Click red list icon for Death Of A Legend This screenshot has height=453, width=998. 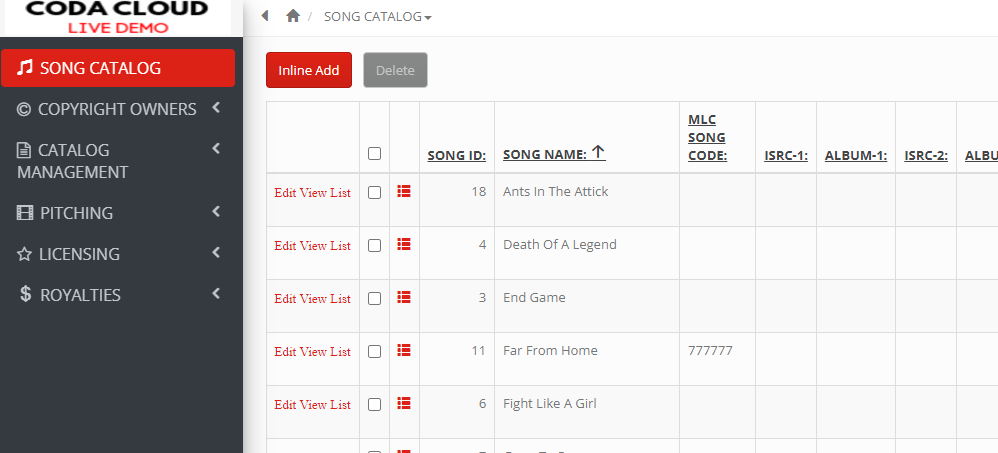[x=404, y=244]
